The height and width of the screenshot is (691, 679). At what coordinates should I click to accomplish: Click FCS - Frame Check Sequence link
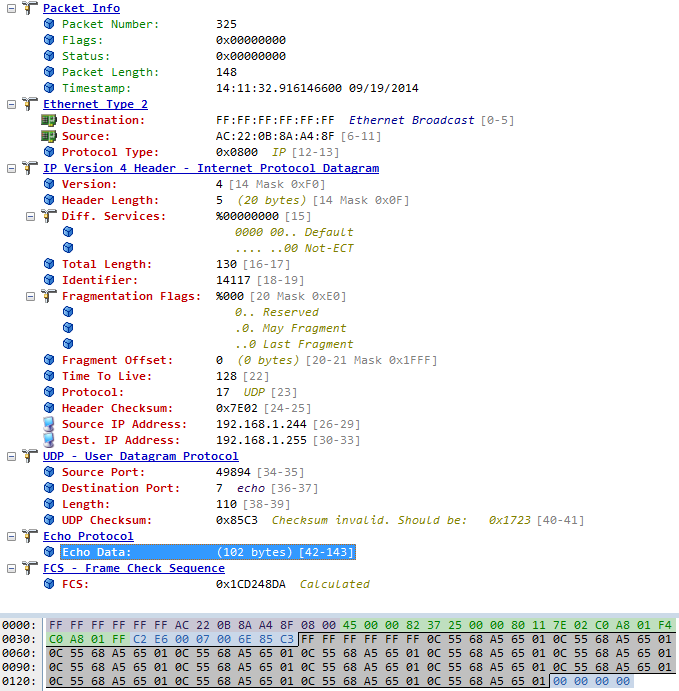click(x=134, y=568)
